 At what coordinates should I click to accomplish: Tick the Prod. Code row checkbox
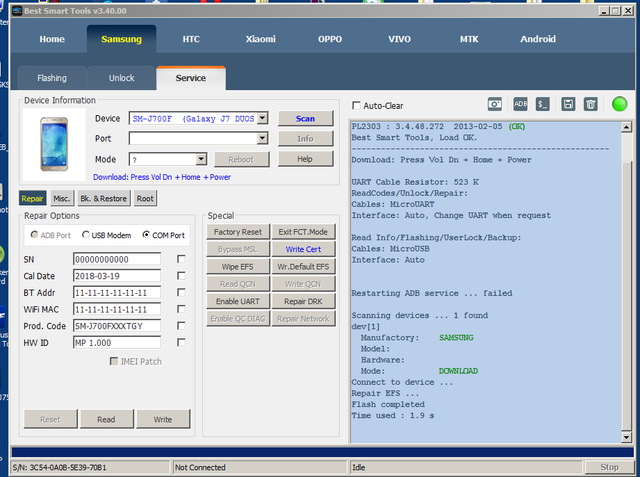181,326
